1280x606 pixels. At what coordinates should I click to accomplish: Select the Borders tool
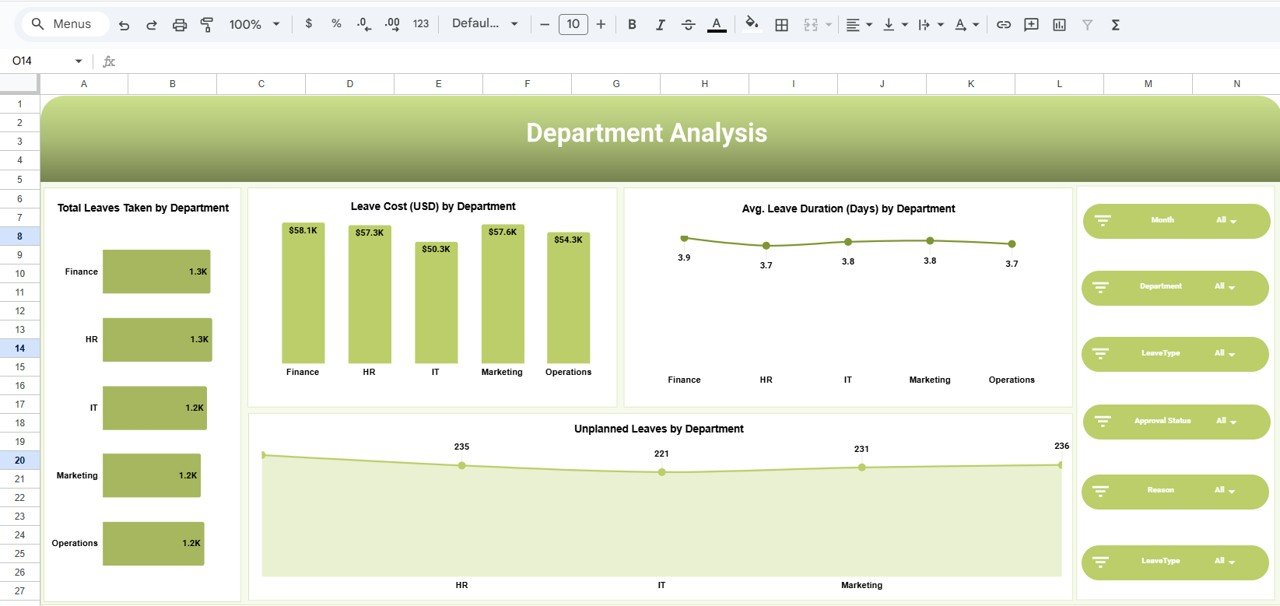781,24
